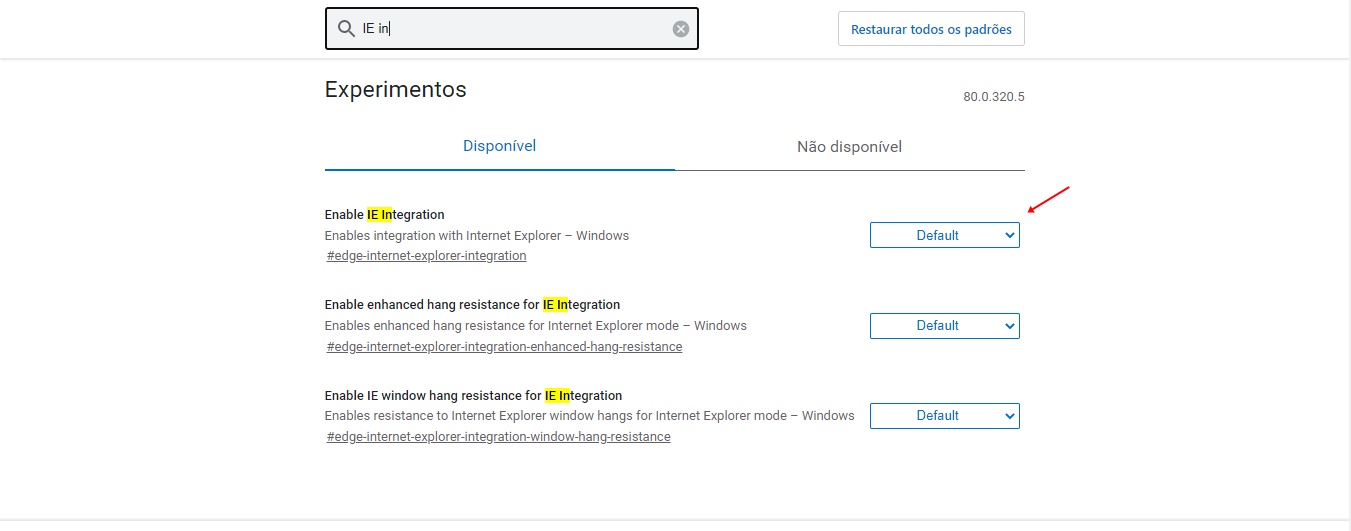Click #edge-internet-explorer-integration-window-hang-resistance anchor link

point(498,437)
